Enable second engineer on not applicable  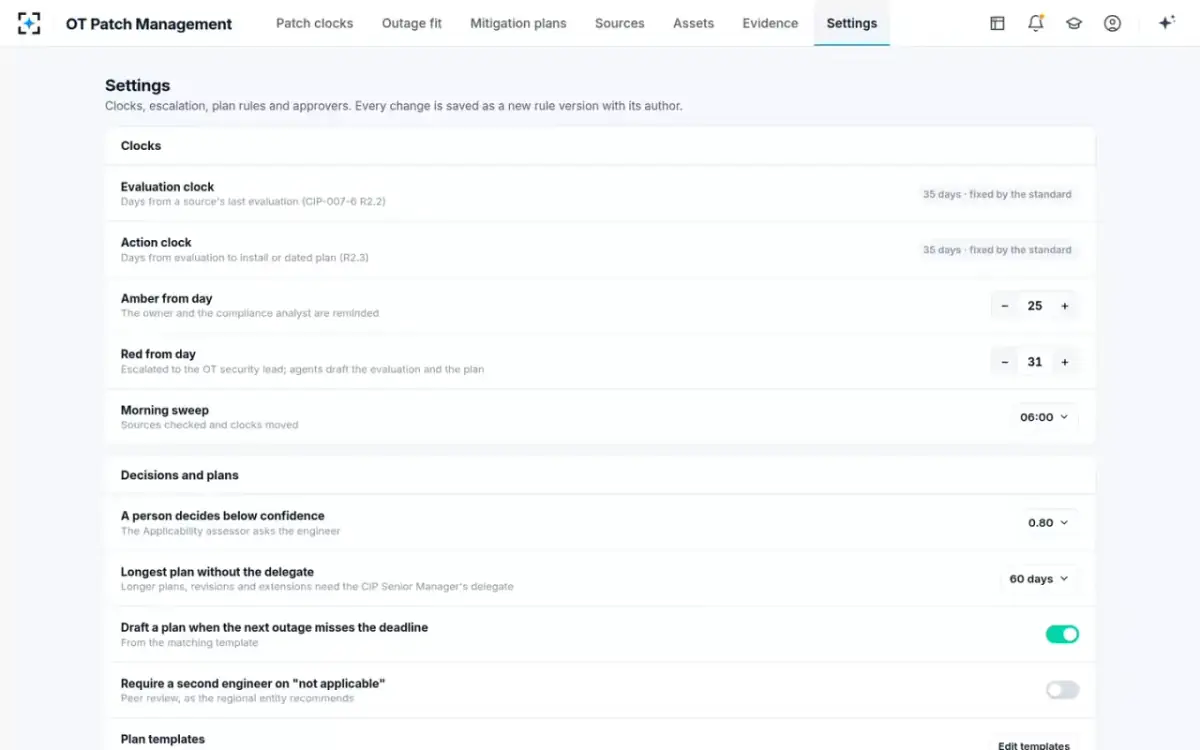tap(1062, 690)
